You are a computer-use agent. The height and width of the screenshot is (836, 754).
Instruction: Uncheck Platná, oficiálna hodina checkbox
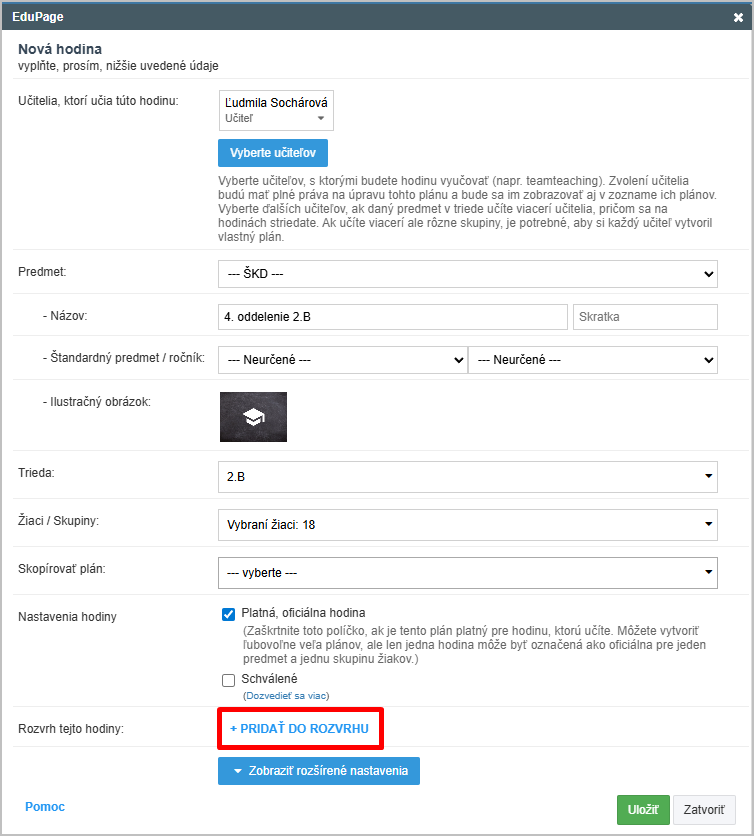(228, 613)
